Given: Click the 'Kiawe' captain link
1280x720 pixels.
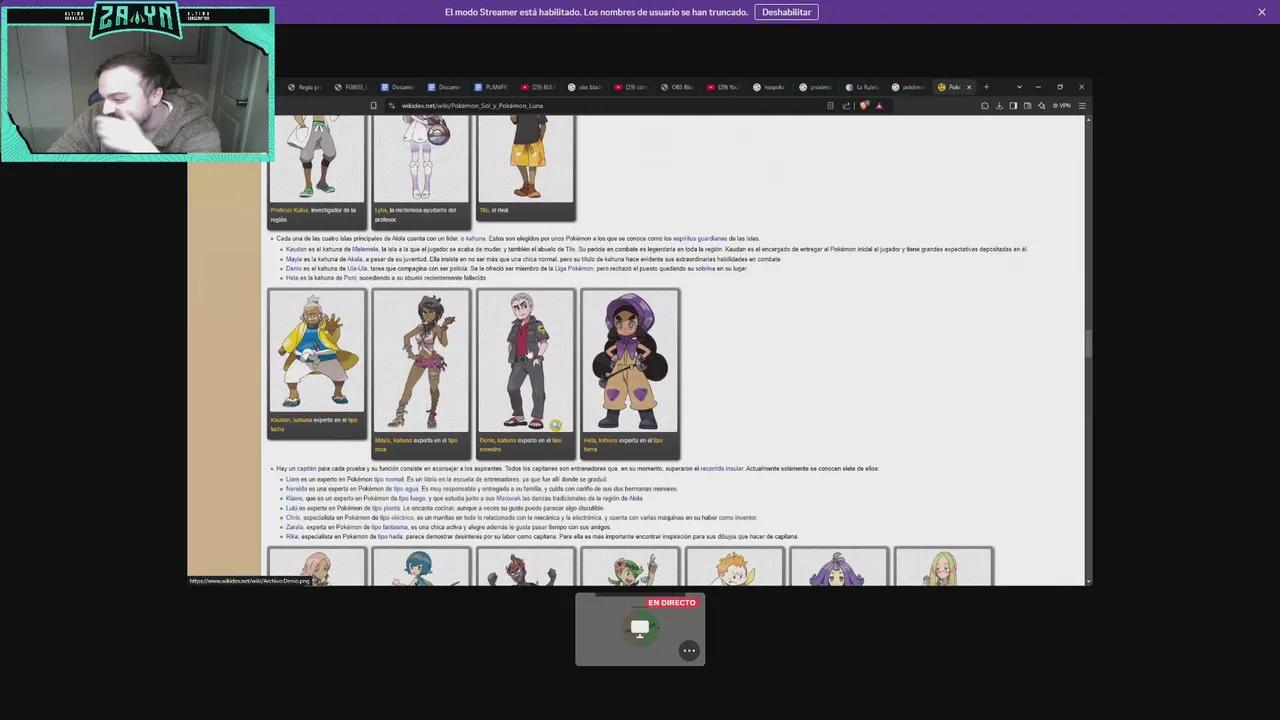Looking at the screenshot, I should [x=294, y=498].
